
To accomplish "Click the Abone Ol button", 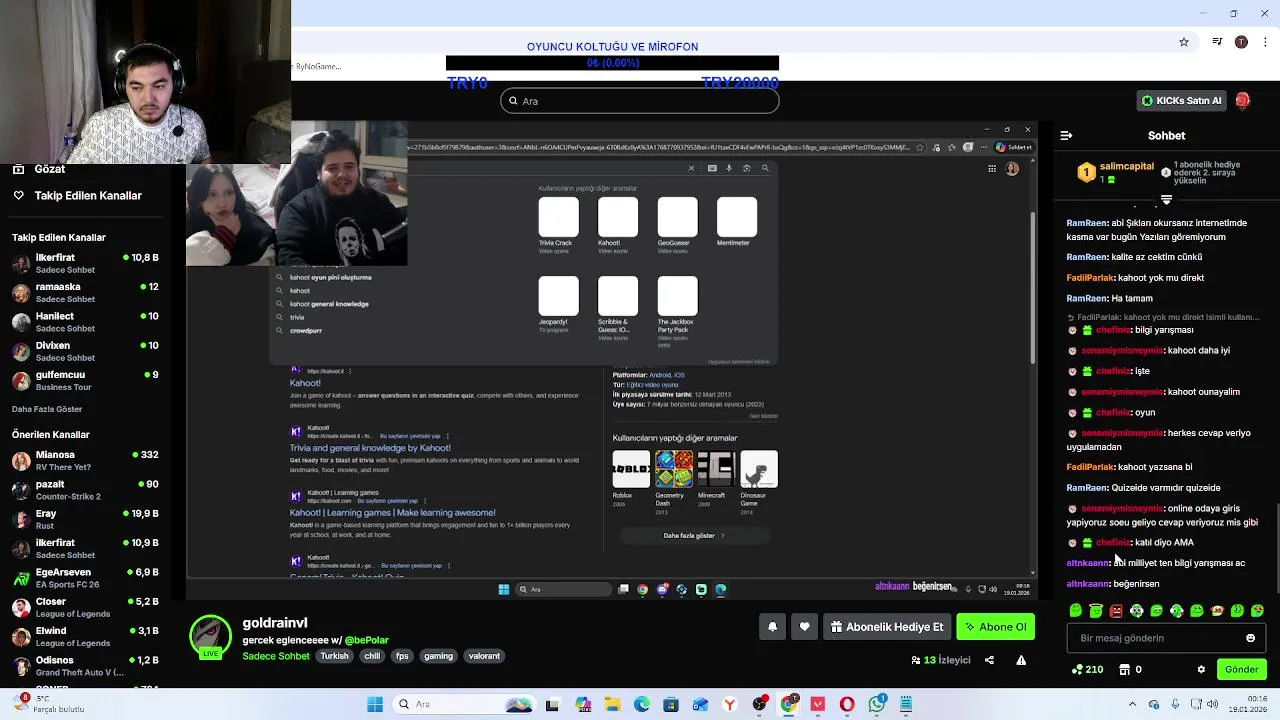I will (x=995, y=627).
